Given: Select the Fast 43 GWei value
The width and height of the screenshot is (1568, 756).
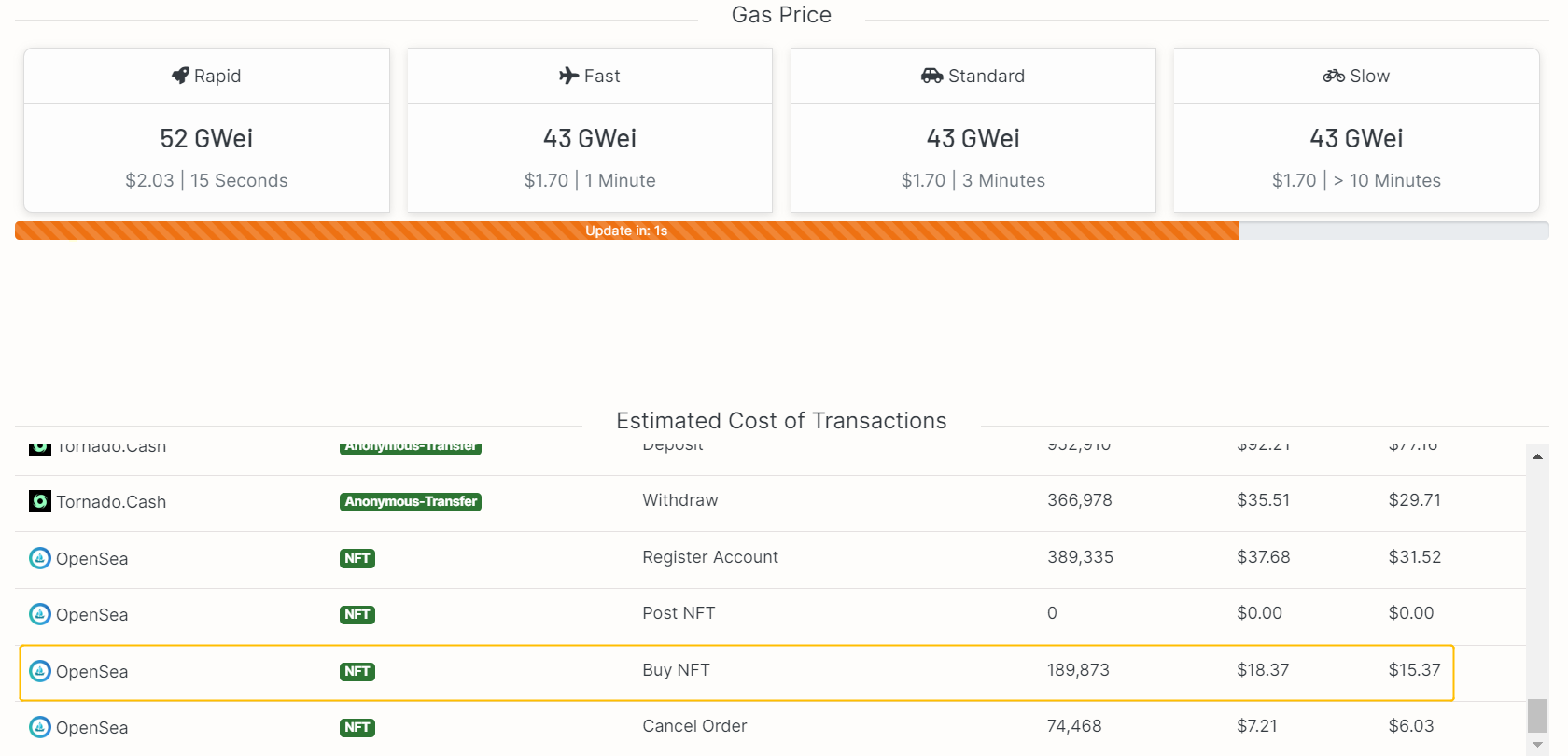Looking at the screenshot, I should tap(590, 138).
